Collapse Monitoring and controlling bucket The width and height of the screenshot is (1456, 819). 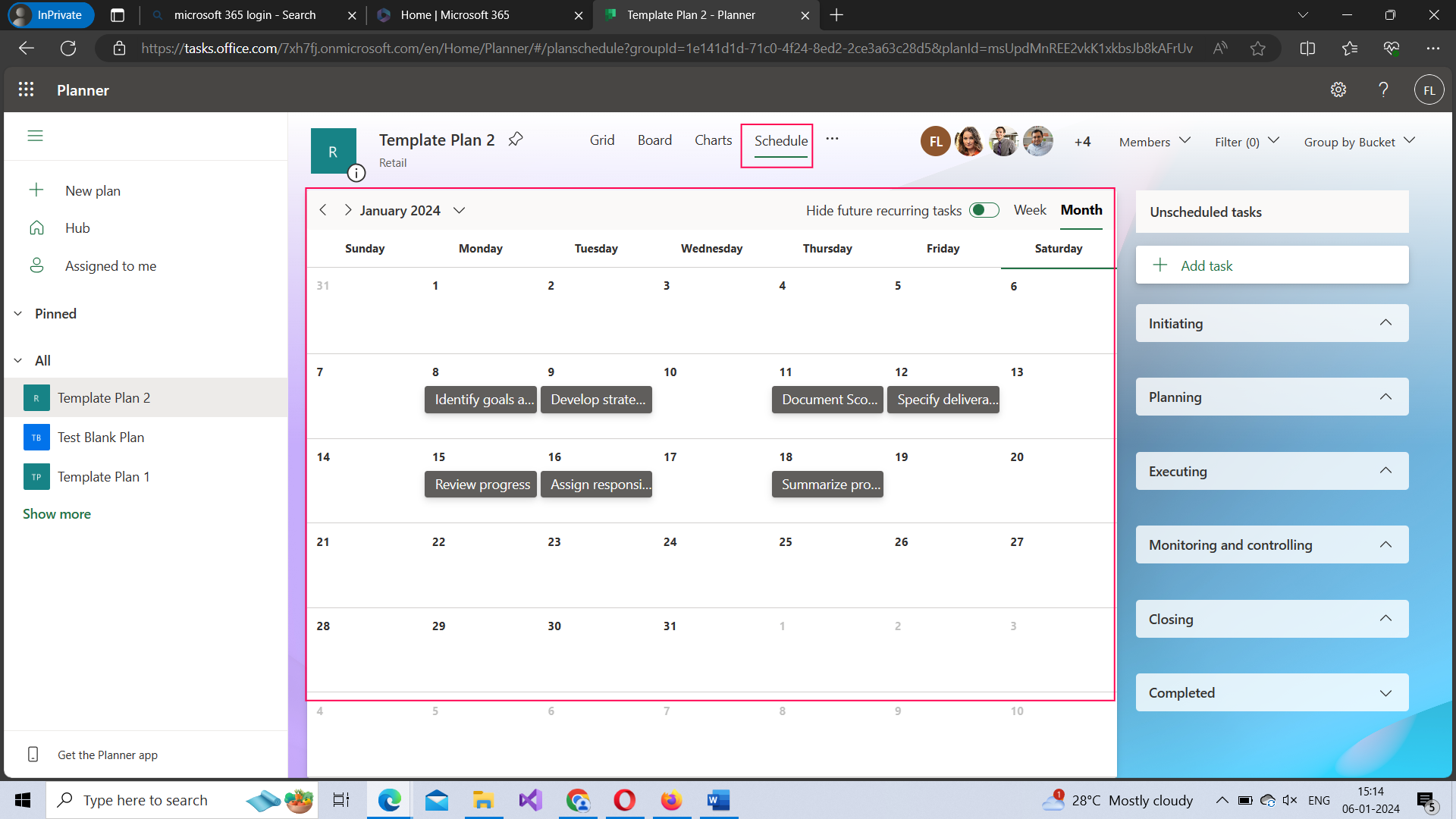(1385, 544)
